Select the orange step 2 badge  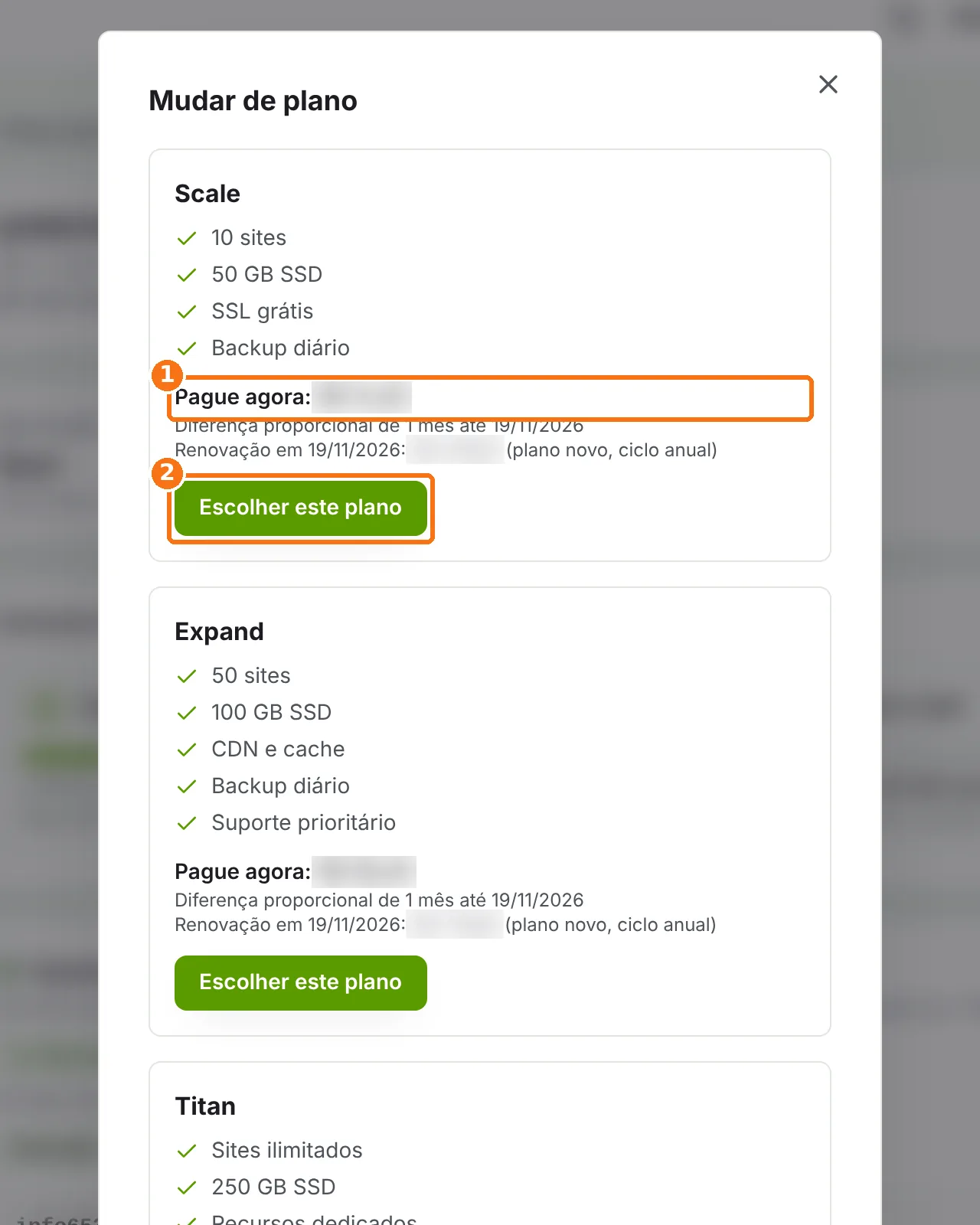pos(167,473)
